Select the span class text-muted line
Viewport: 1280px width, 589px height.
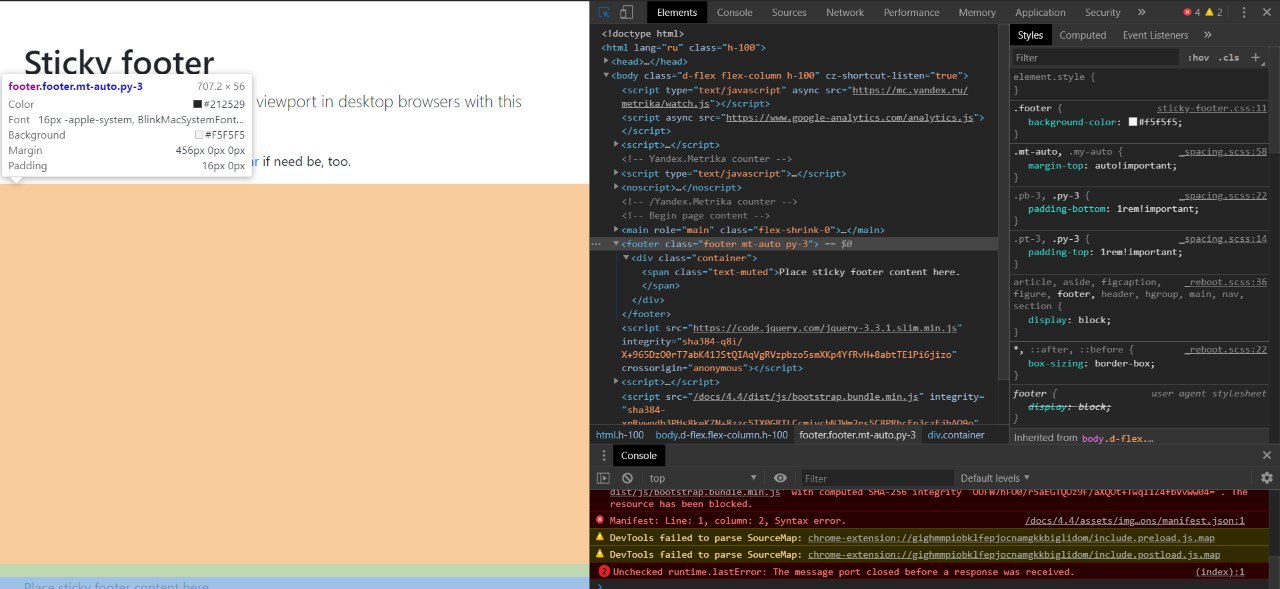(801, 272)
